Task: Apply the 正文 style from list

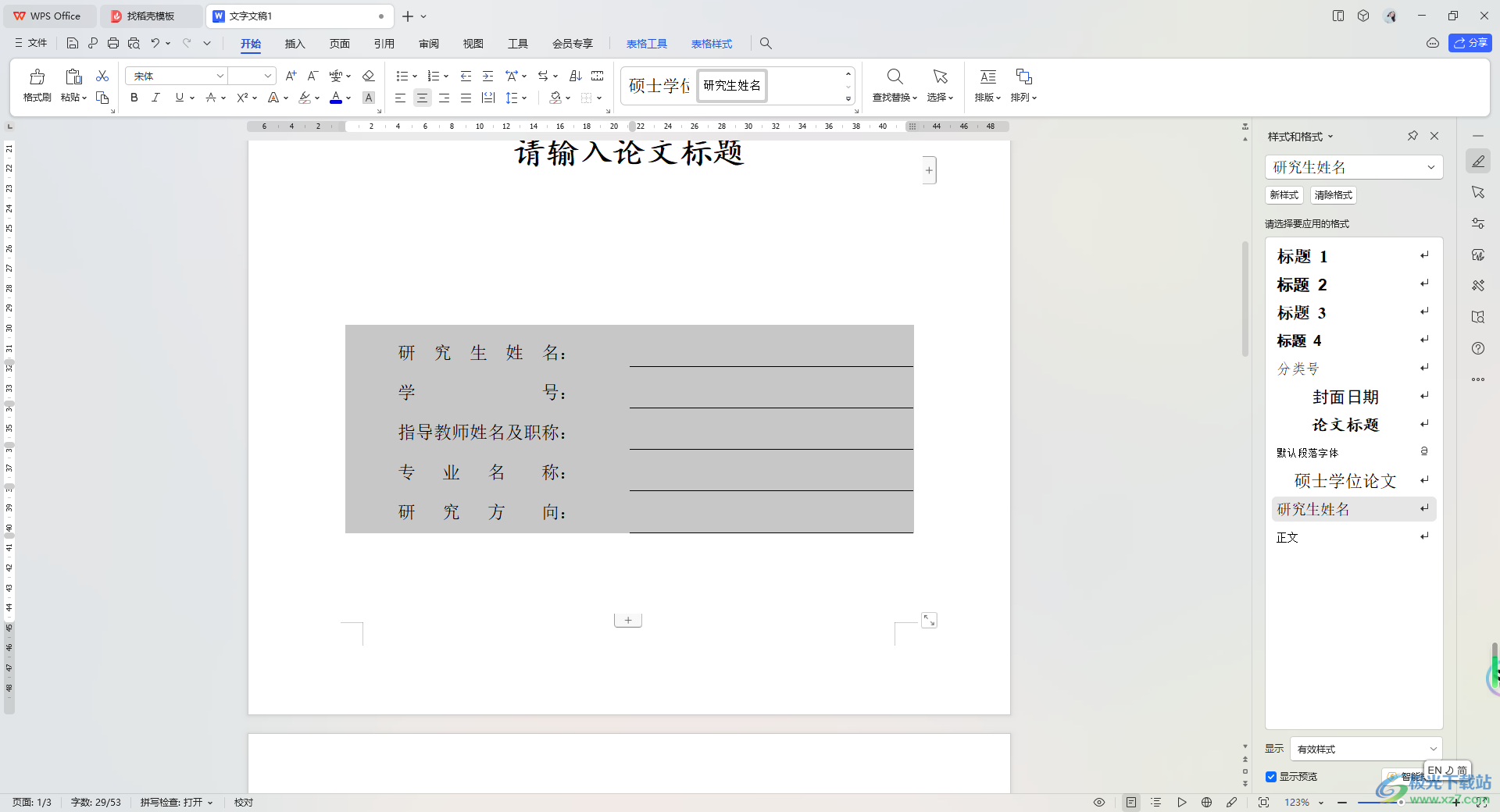Action: coord(1354,537)
